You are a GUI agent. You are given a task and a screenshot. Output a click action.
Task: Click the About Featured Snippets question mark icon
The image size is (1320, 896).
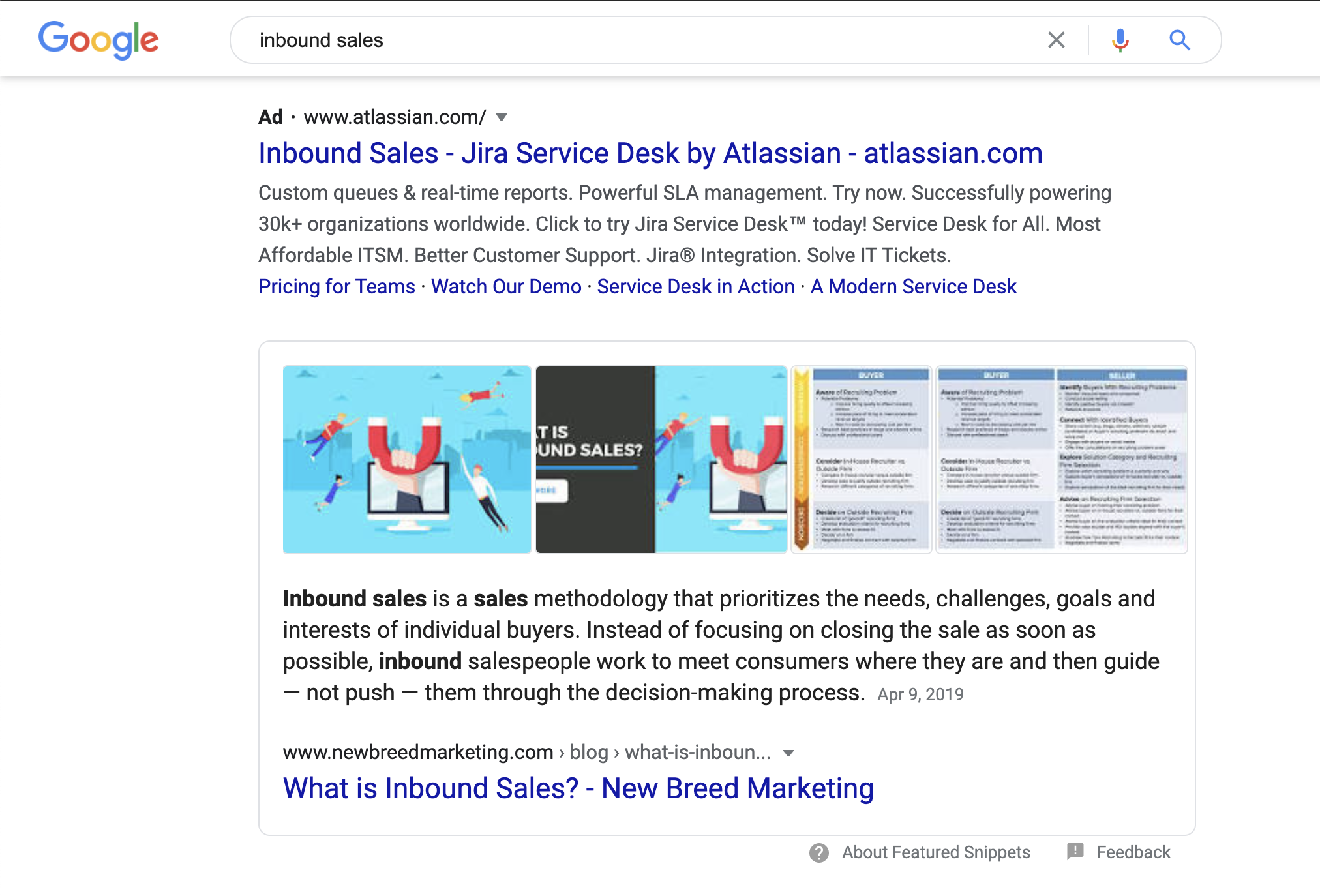(x=819, y=852)
